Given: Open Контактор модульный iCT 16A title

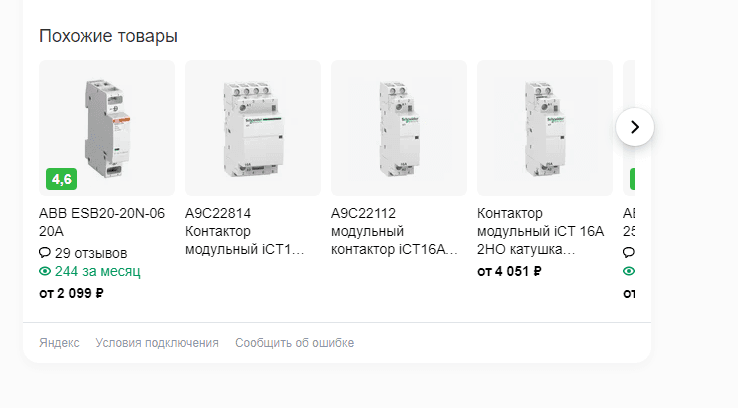Looking at the screenshot, I should coord(540,231).
